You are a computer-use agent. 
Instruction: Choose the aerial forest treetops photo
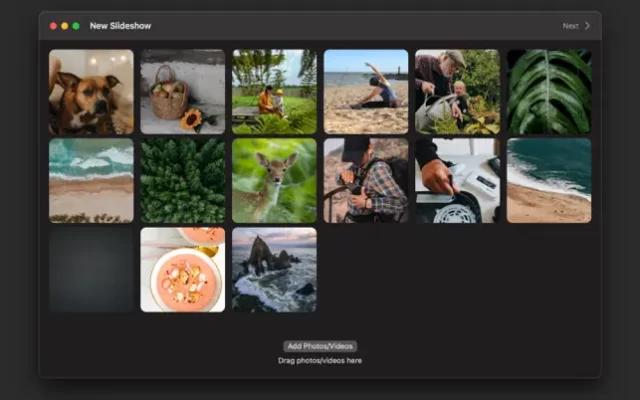(x=183, y=181)
